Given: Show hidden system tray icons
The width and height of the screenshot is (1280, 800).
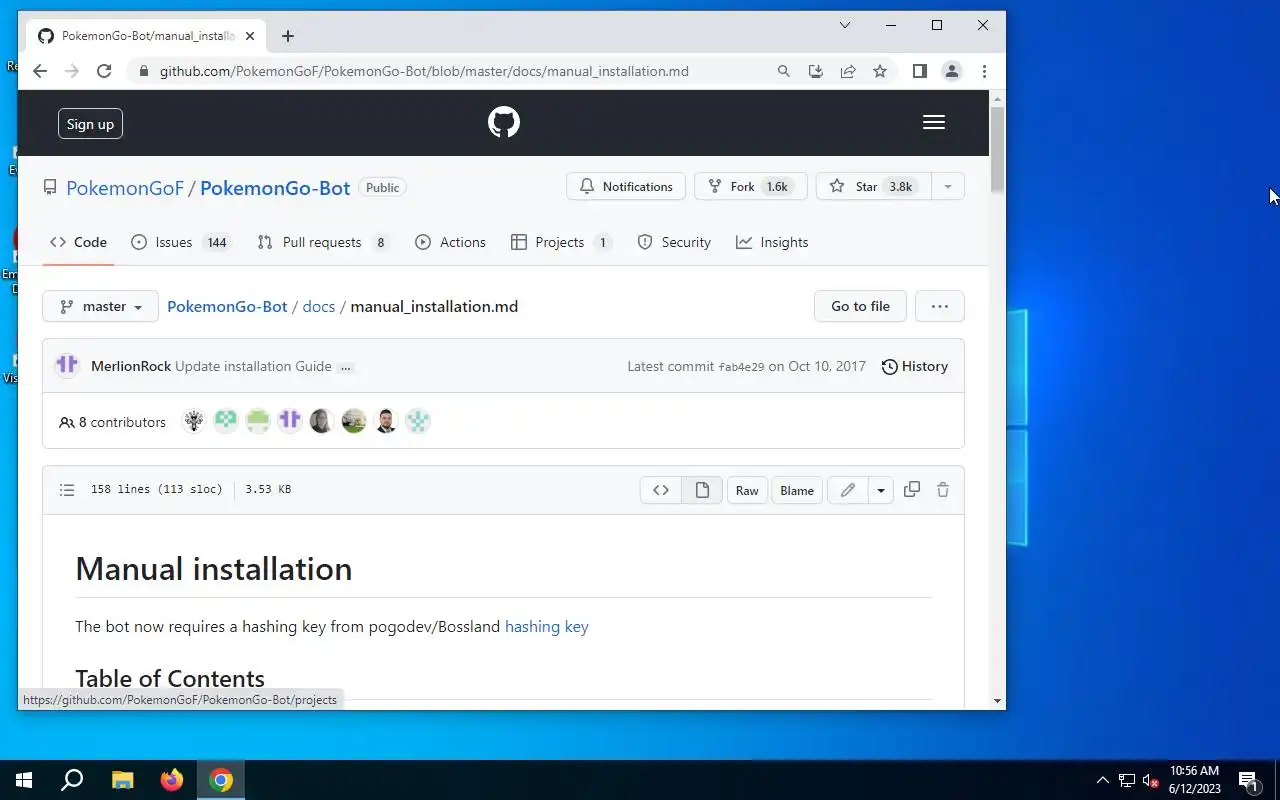Looking at the screenshot, I should coord(1103,780).
